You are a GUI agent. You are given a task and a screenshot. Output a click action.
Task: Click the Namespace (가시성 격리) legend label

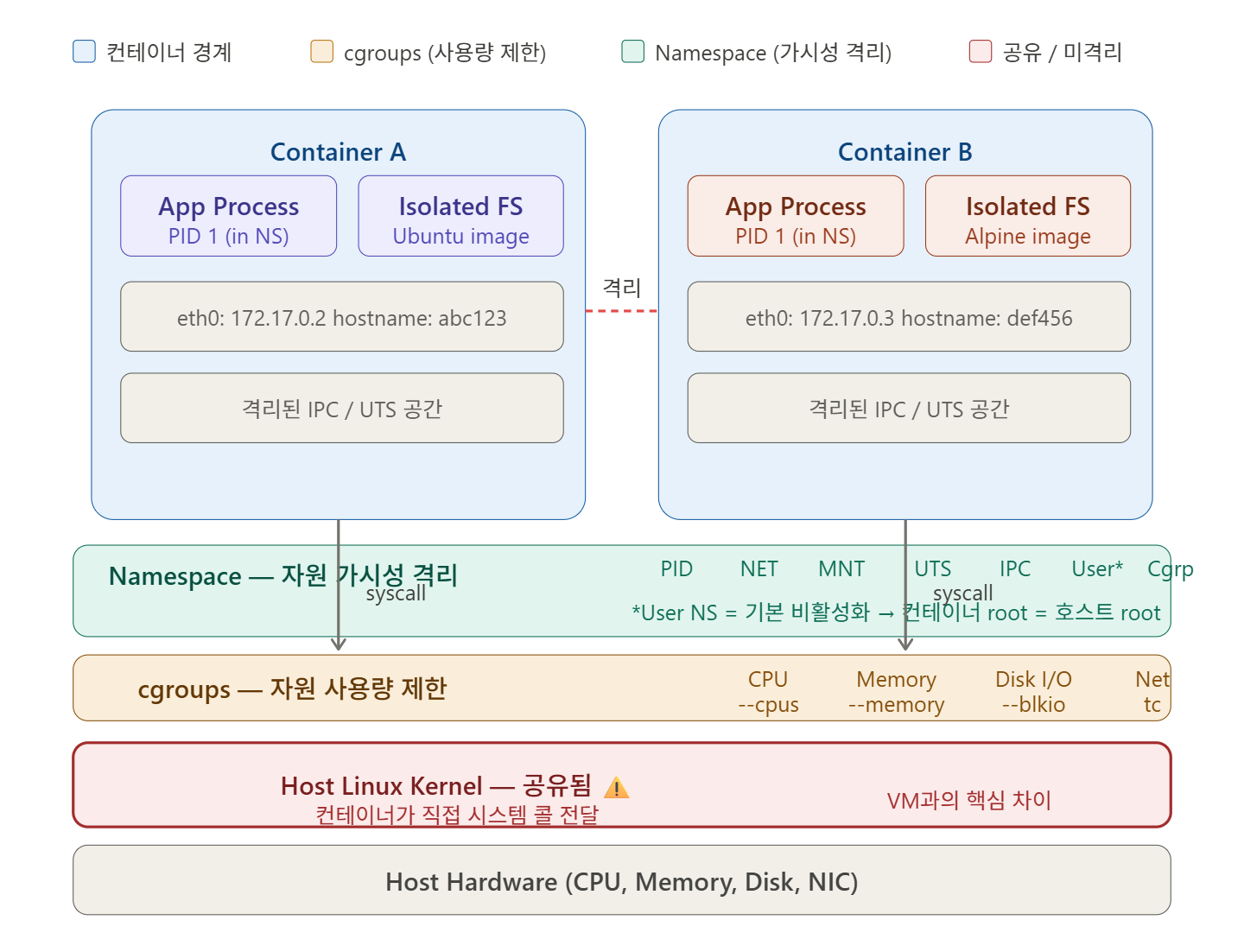coord(773,53)
